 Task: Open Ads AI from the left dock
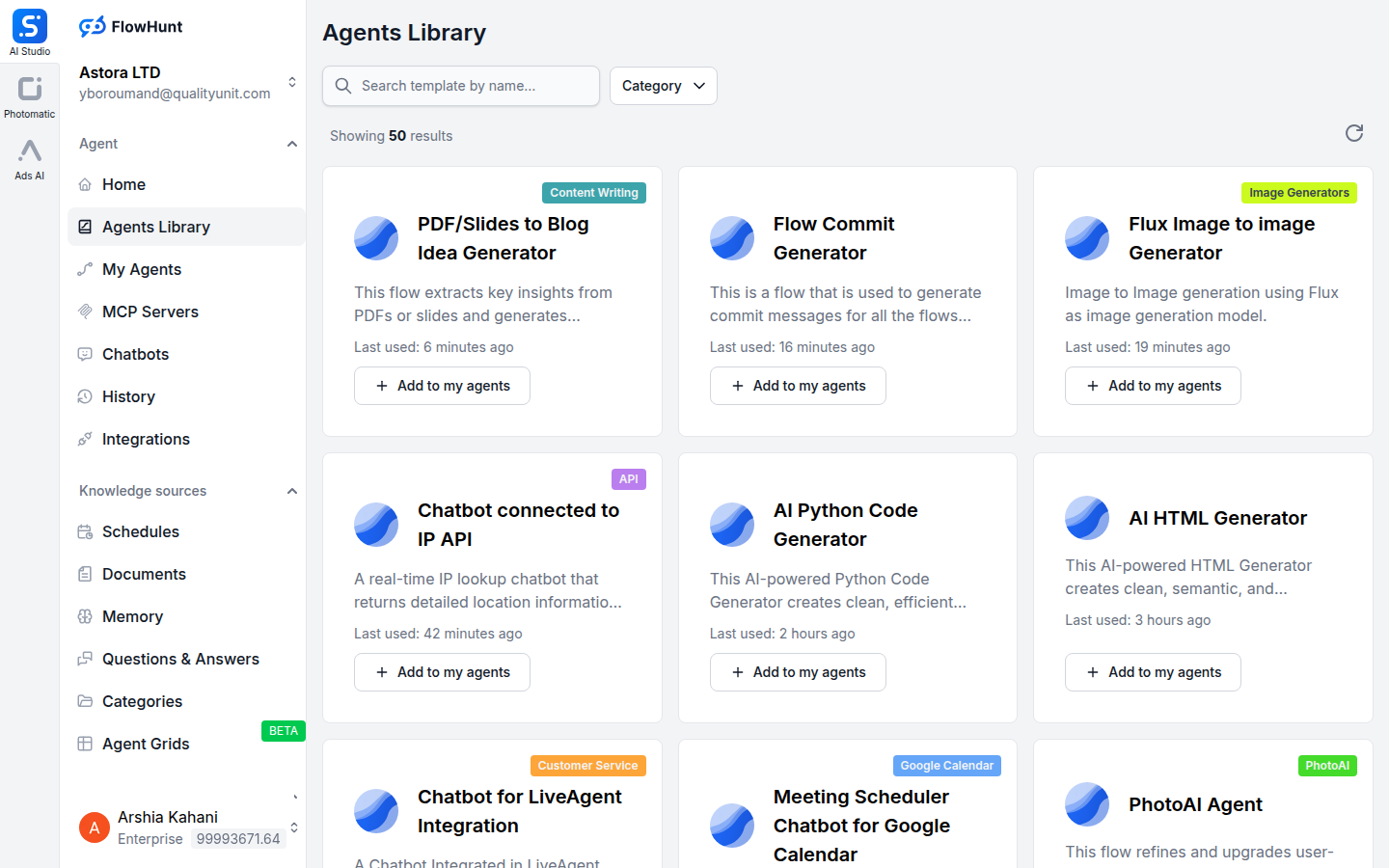click(x=29, y=158)
